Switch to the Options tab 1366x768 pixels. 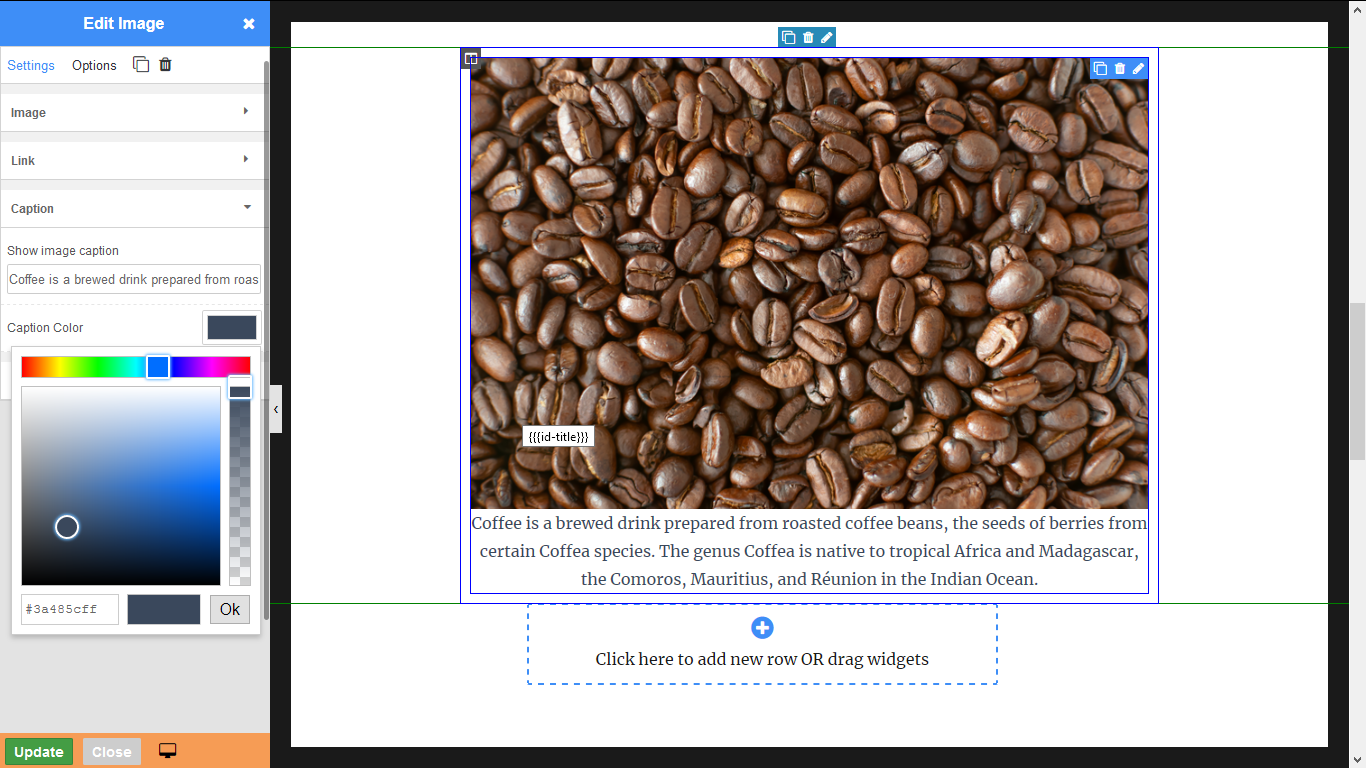[x=94, y=66]
